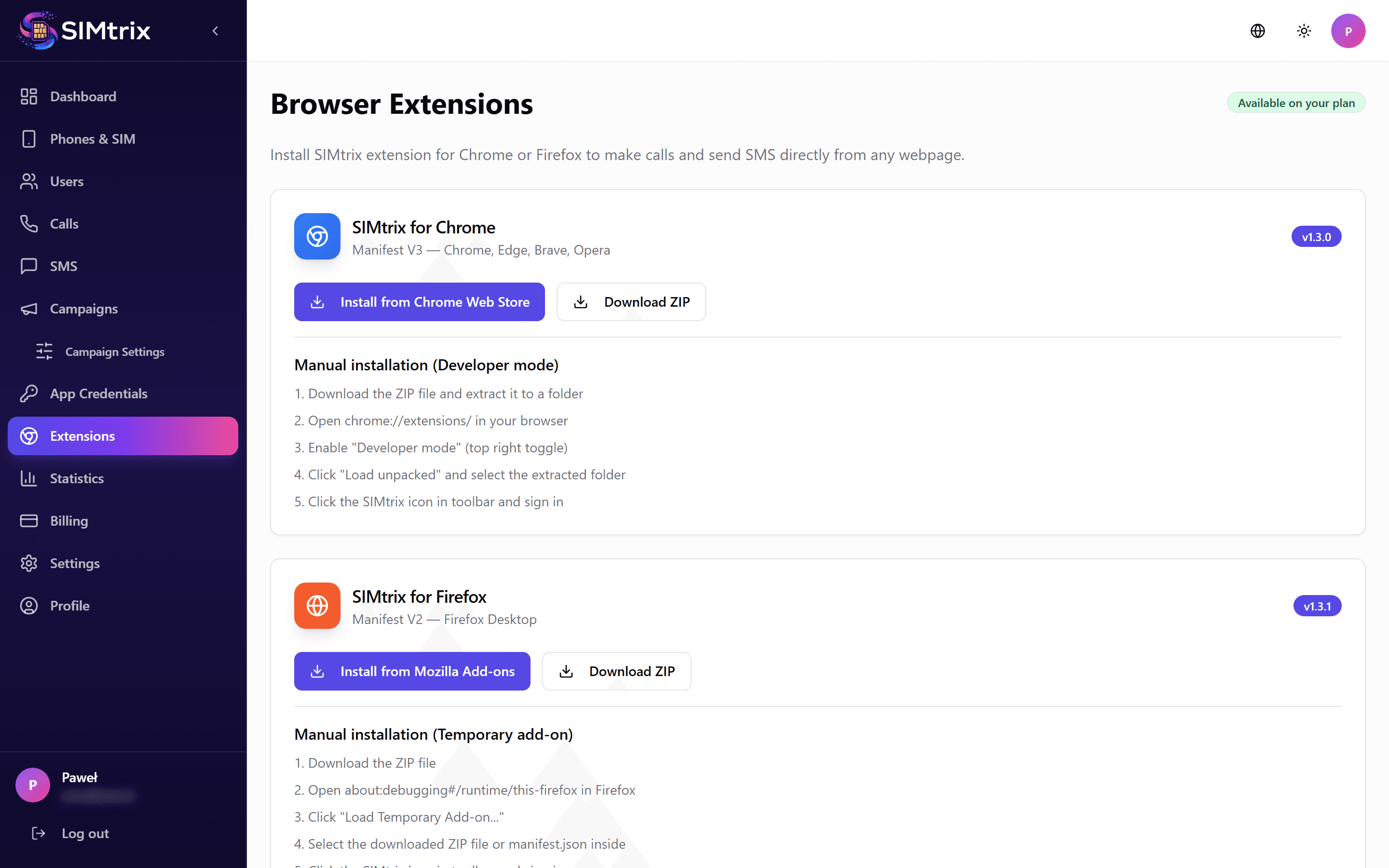Select the SMS message bubble icon
The image size is (1389, 868).
coord(29,266)
